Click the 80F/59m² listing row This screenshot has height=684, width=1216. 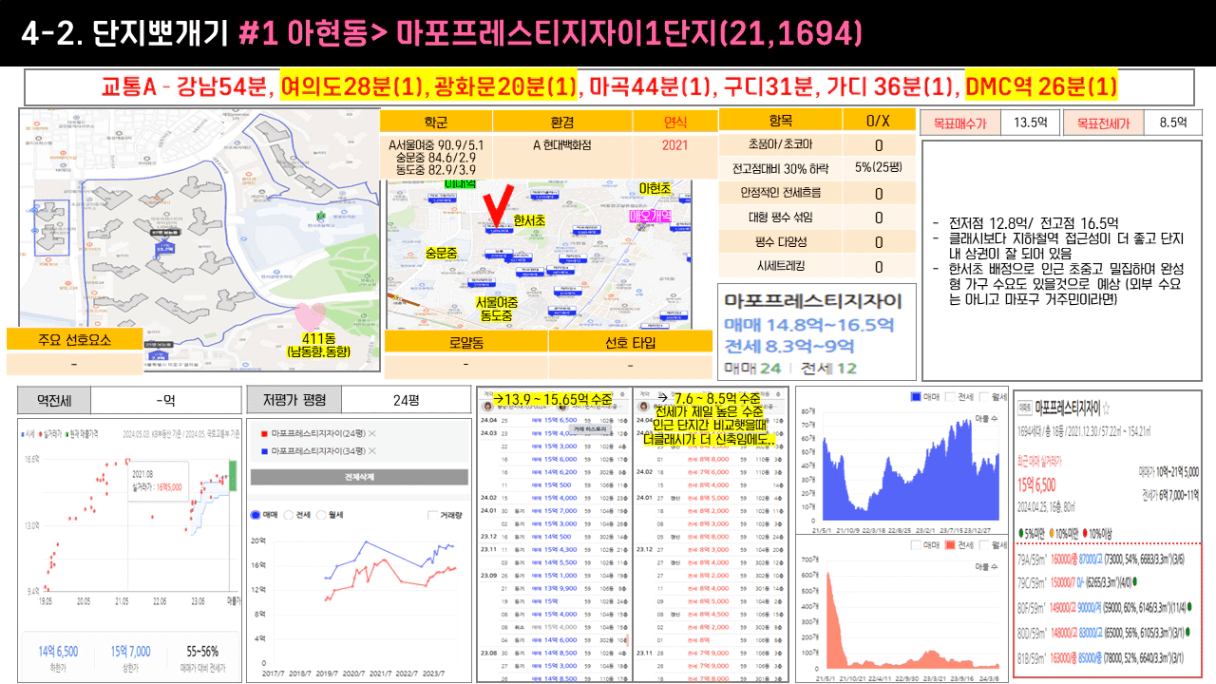point(1107,608)
